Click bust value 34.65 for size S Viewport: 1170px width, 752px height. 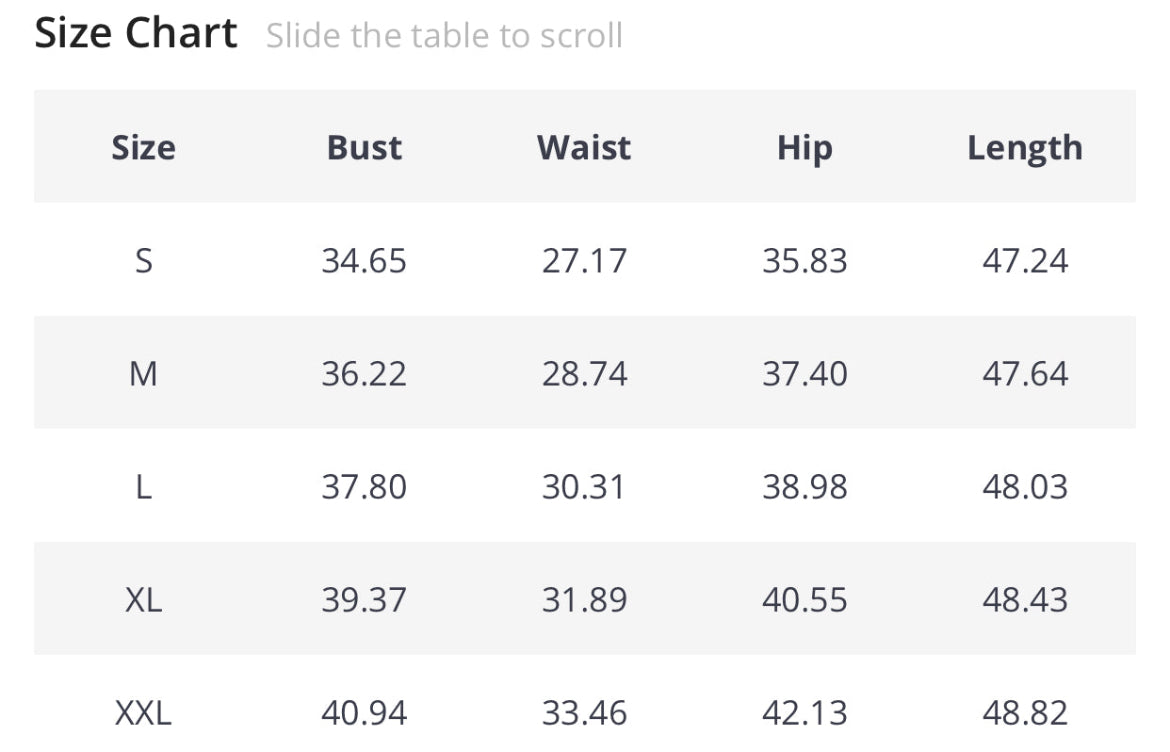[364, 260]
